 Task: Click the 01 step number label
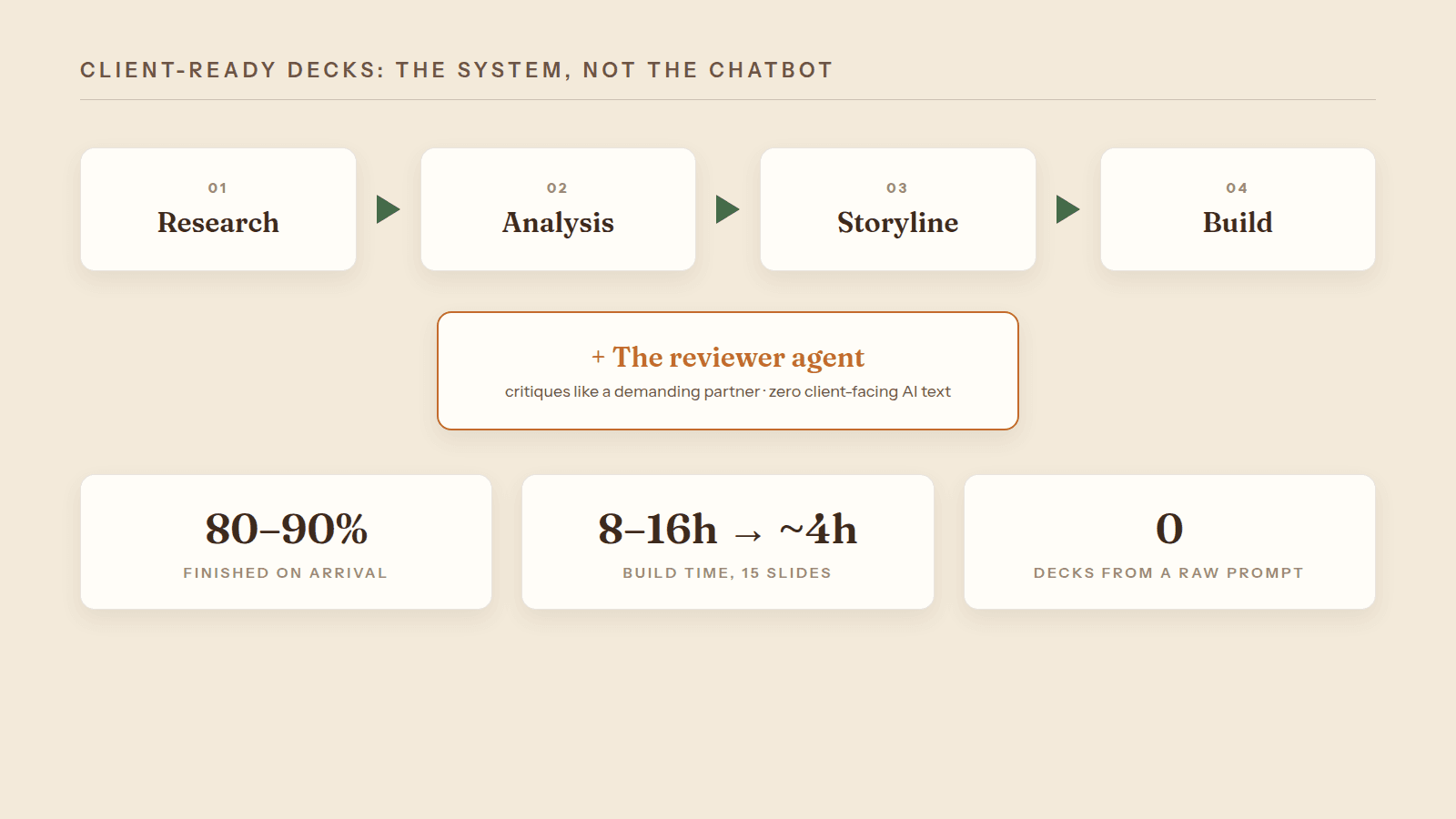pyautogui.click(x=217, y=187)
